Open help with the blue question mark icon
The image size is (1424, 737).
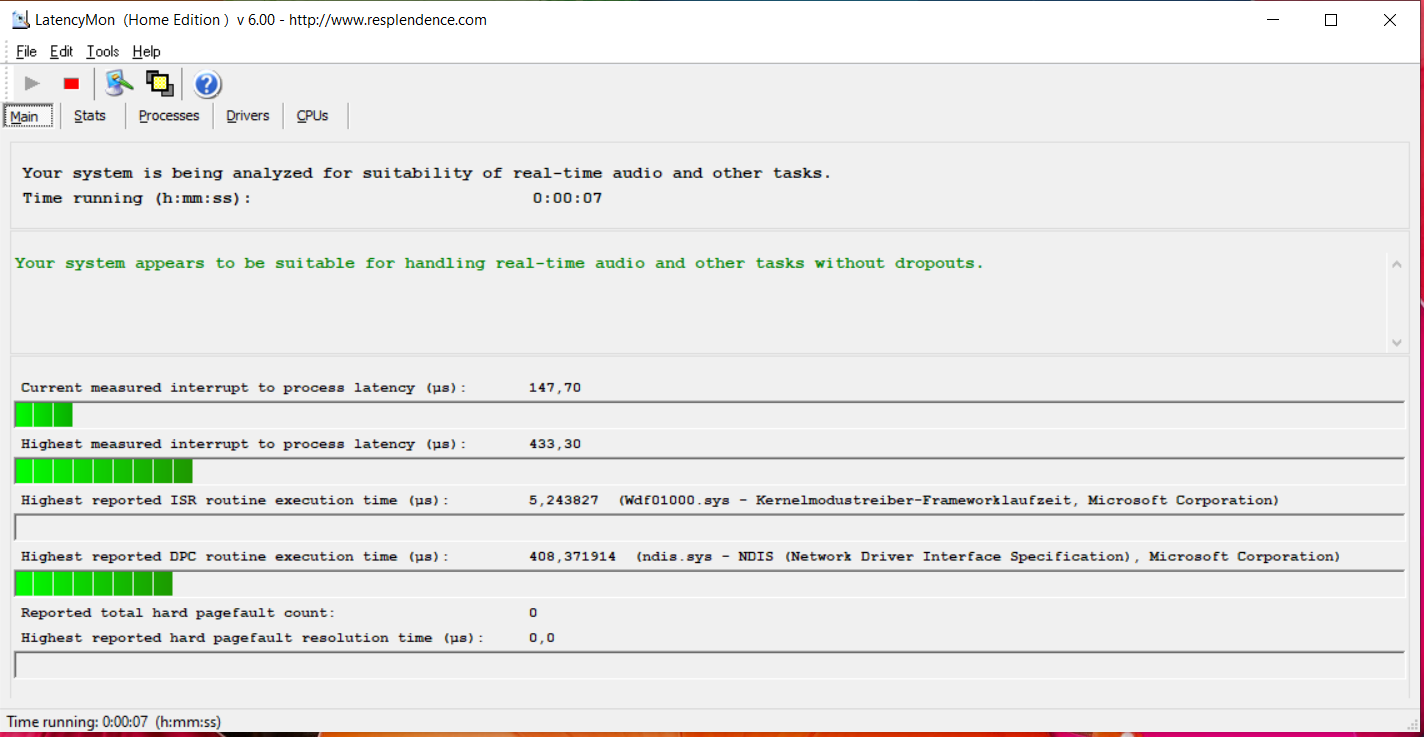tap(207, 84)
